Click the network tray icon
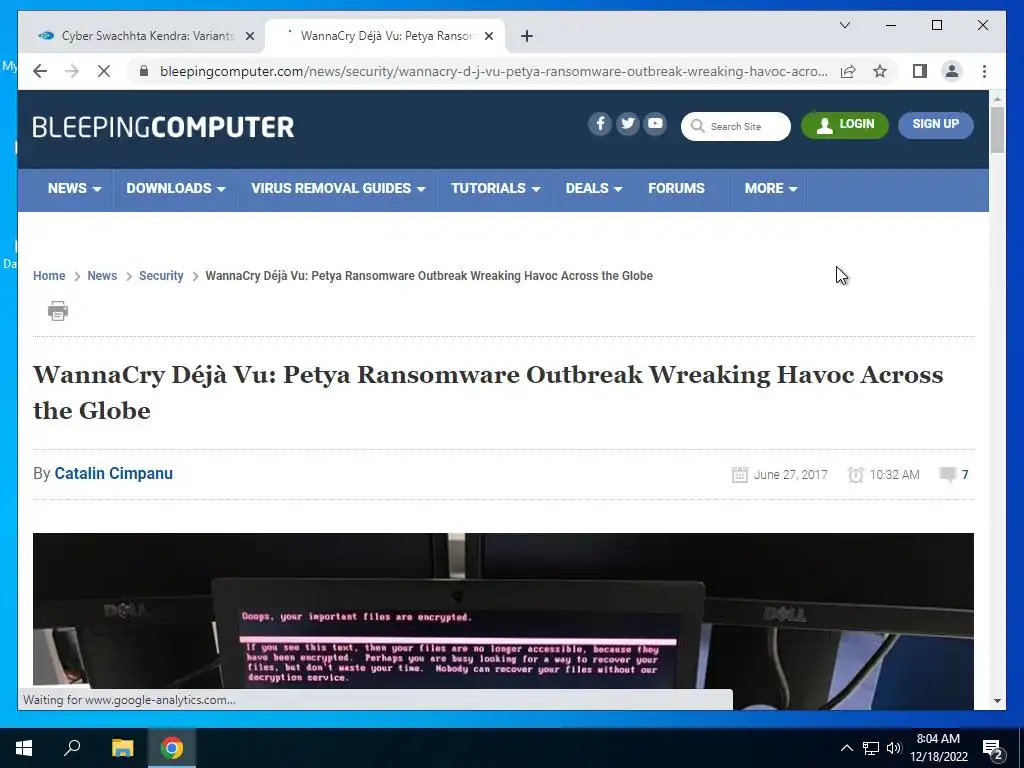Image resolution: width=1024 pixels, height=768 pixels. pos(871,748)
